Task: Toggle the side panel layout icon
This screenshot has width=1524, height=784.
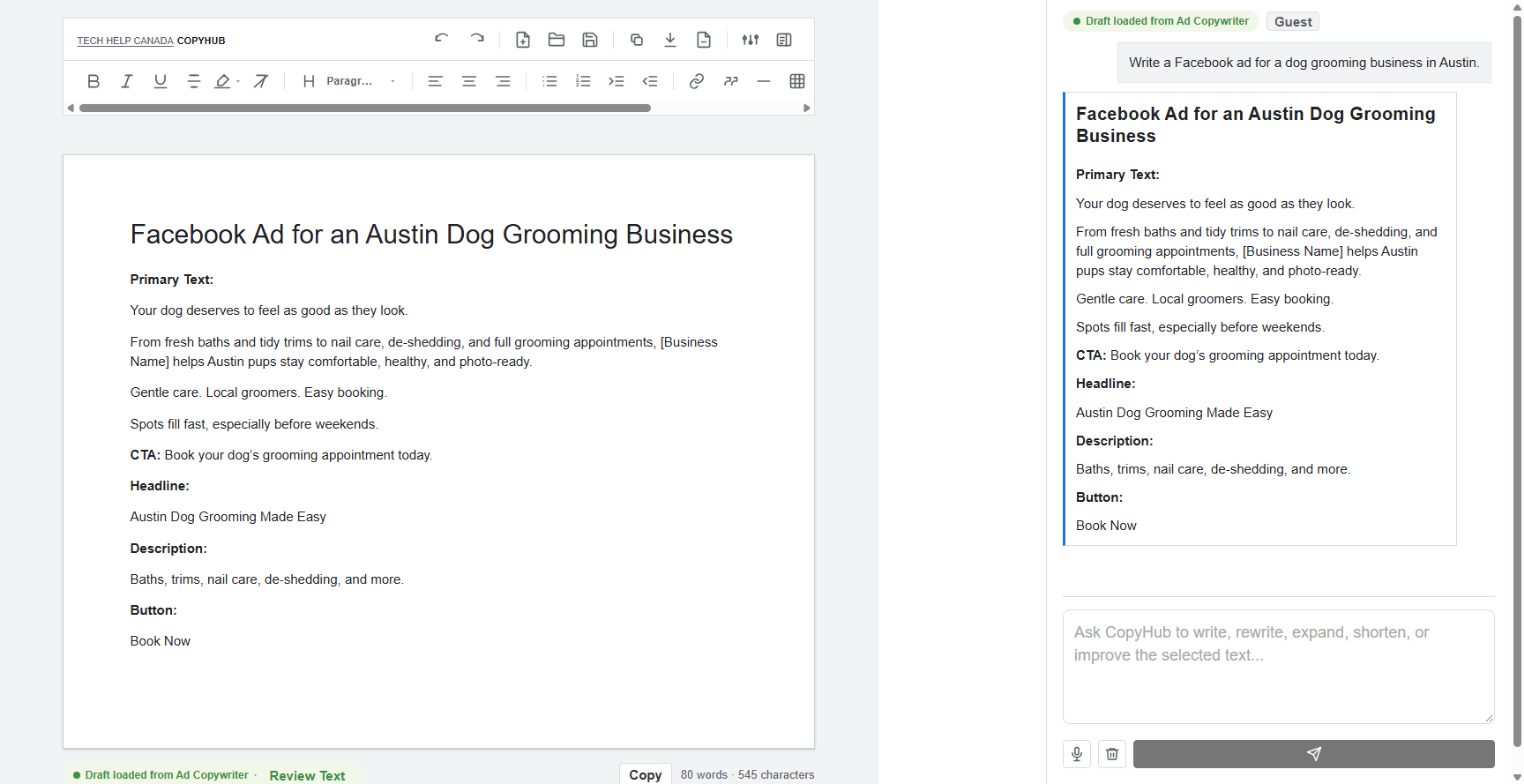Action: click(x=784, y=40)
